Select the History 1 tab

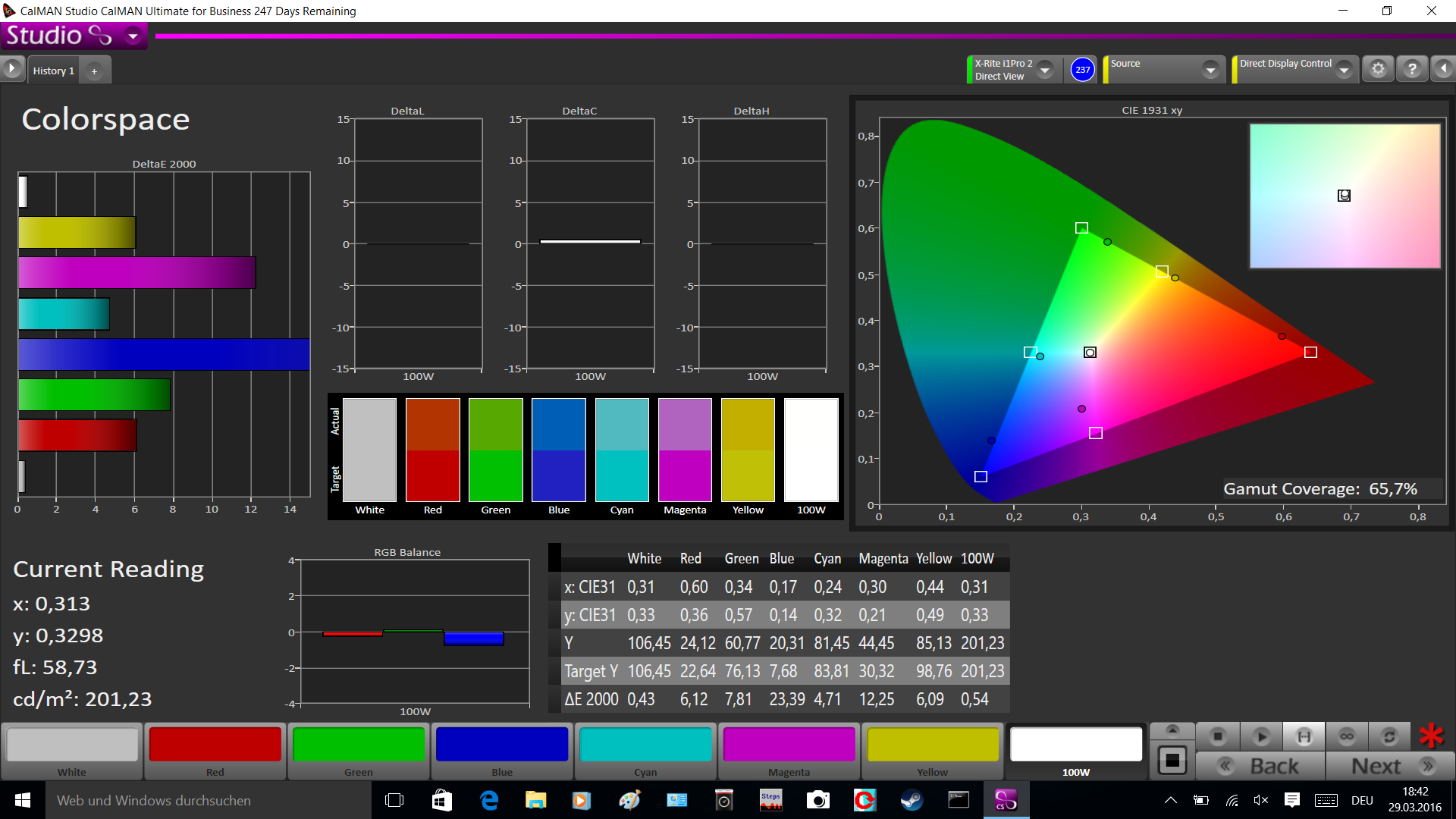[53, 71]
